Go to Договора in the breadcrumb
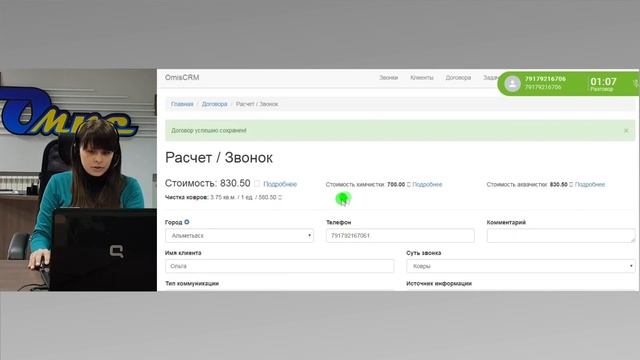640x360 pixels. click(214, 104)
